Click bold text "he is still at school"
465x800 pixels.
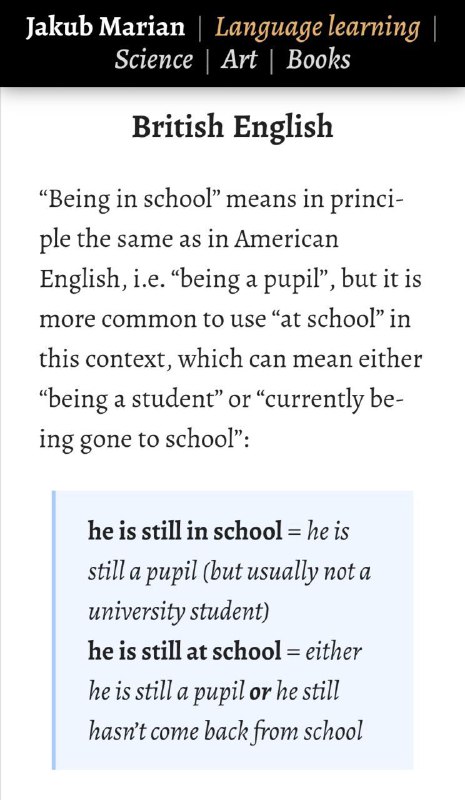click(x=184, y=651)
